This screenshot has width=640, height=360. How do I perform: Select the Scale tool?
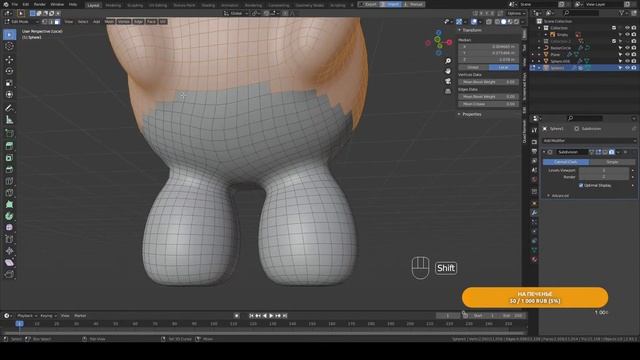click(x=9, y=83)
